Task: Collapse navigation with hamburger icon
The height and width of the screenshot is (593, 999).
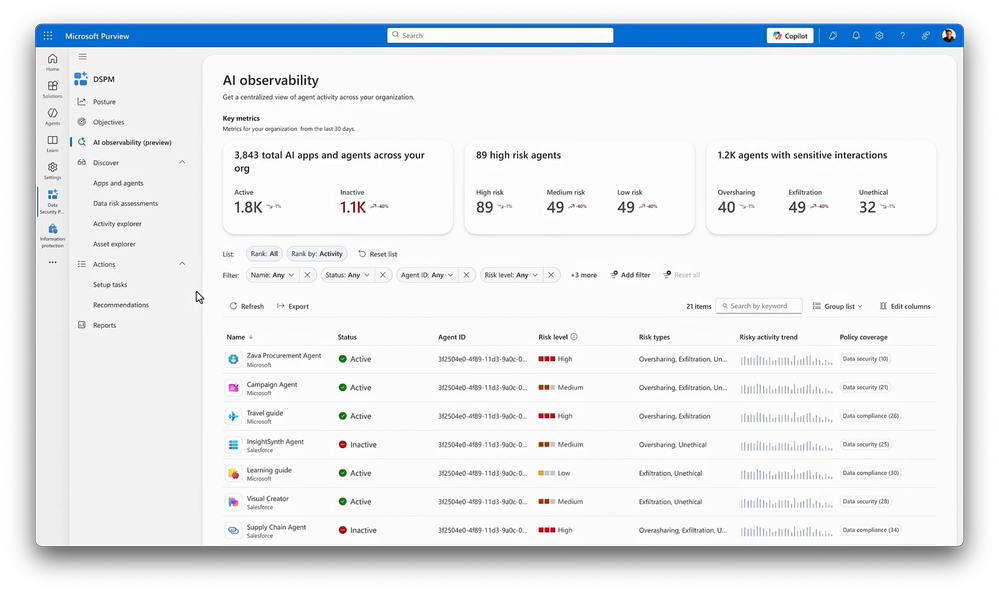Action: click(82, 57)
